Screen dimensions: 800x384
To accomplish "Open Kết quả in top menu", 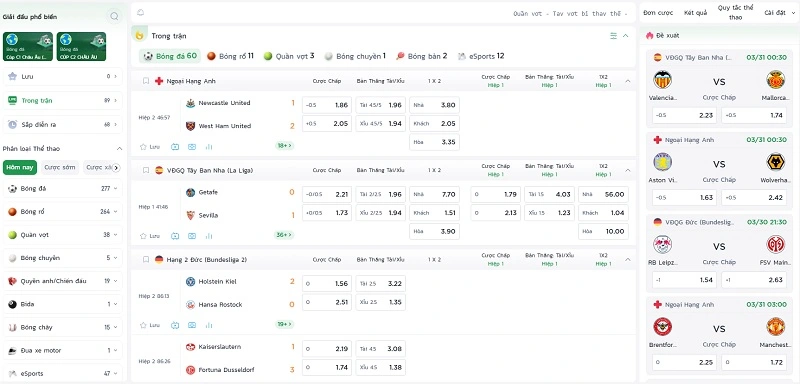I will click(695, 13).
